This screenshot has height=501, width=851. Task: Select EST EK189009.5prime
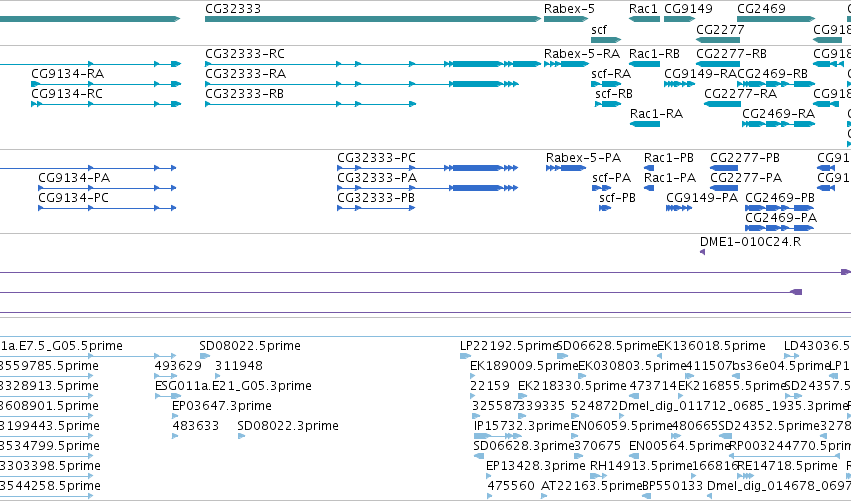473,376
